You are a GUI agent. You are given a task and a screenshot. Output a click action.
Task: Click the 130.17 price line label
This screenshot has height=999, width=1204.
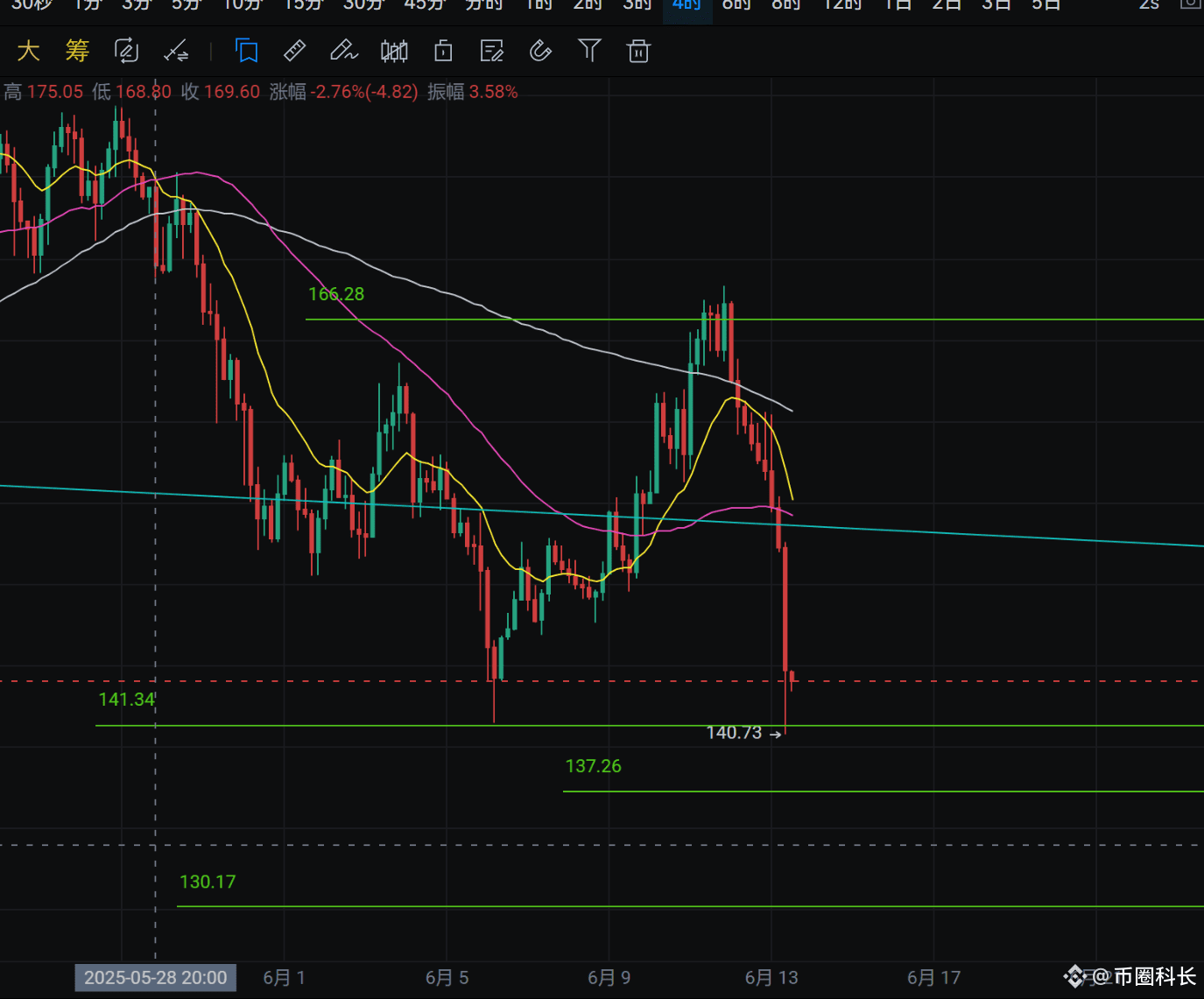tap(208, 882)
